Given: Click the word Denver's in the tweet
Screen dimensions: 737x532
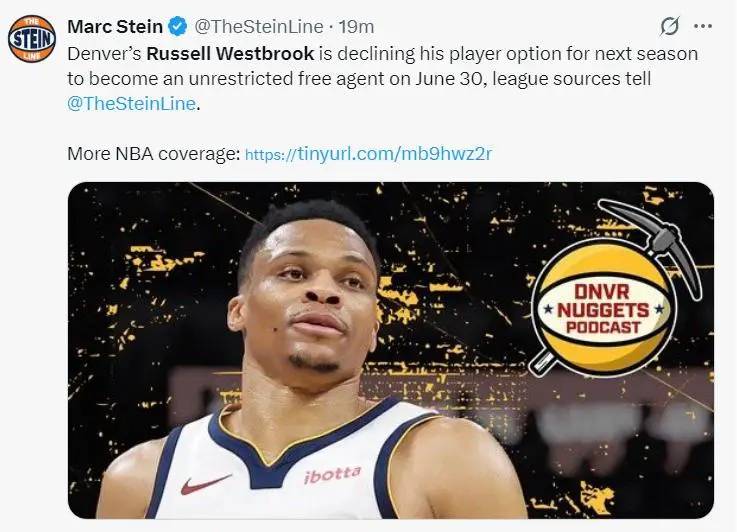Looking at the screenshot, I should [x=104, y=54].
